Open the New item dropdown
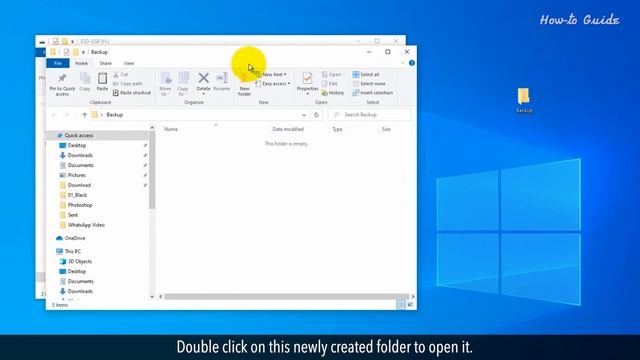This screenshot has height=360, width=640. (271, 75)
